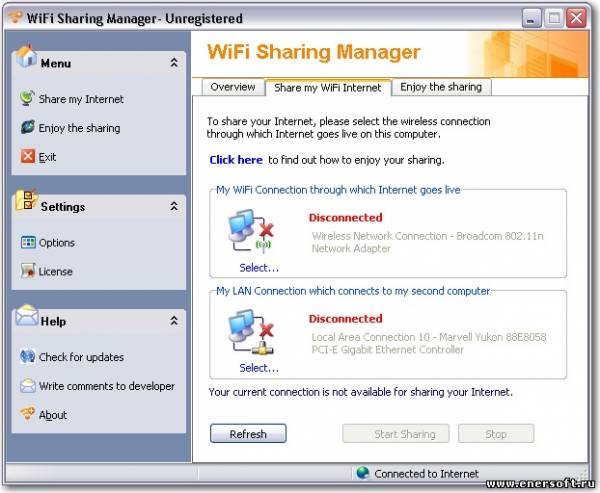Minimize the WiFi Sharing Manager window
Screen dimensions: 600x493
tap(532, 18)
